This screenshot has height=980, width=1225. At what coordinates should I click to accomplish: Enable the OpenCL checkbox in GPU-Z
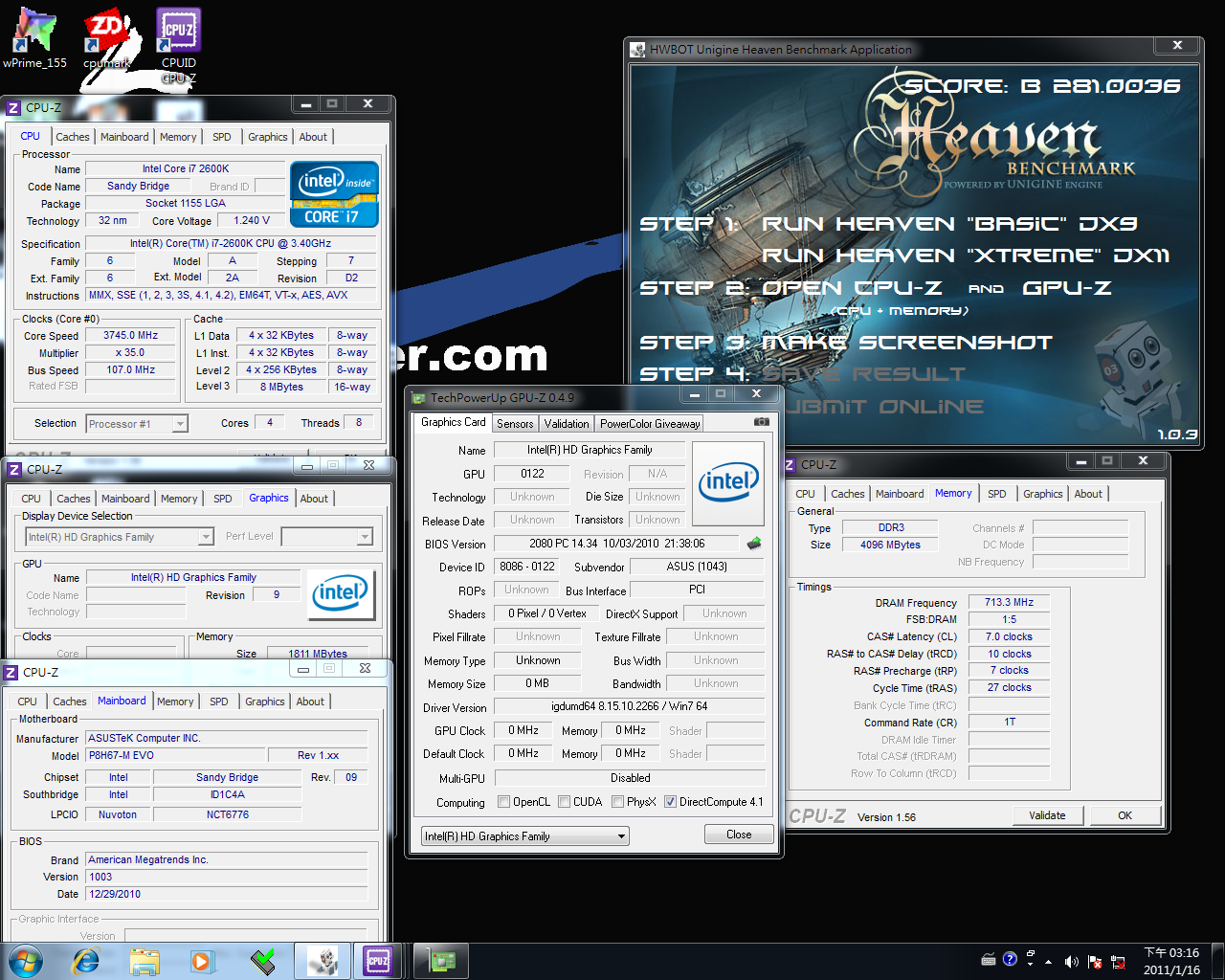pos(504,802)
